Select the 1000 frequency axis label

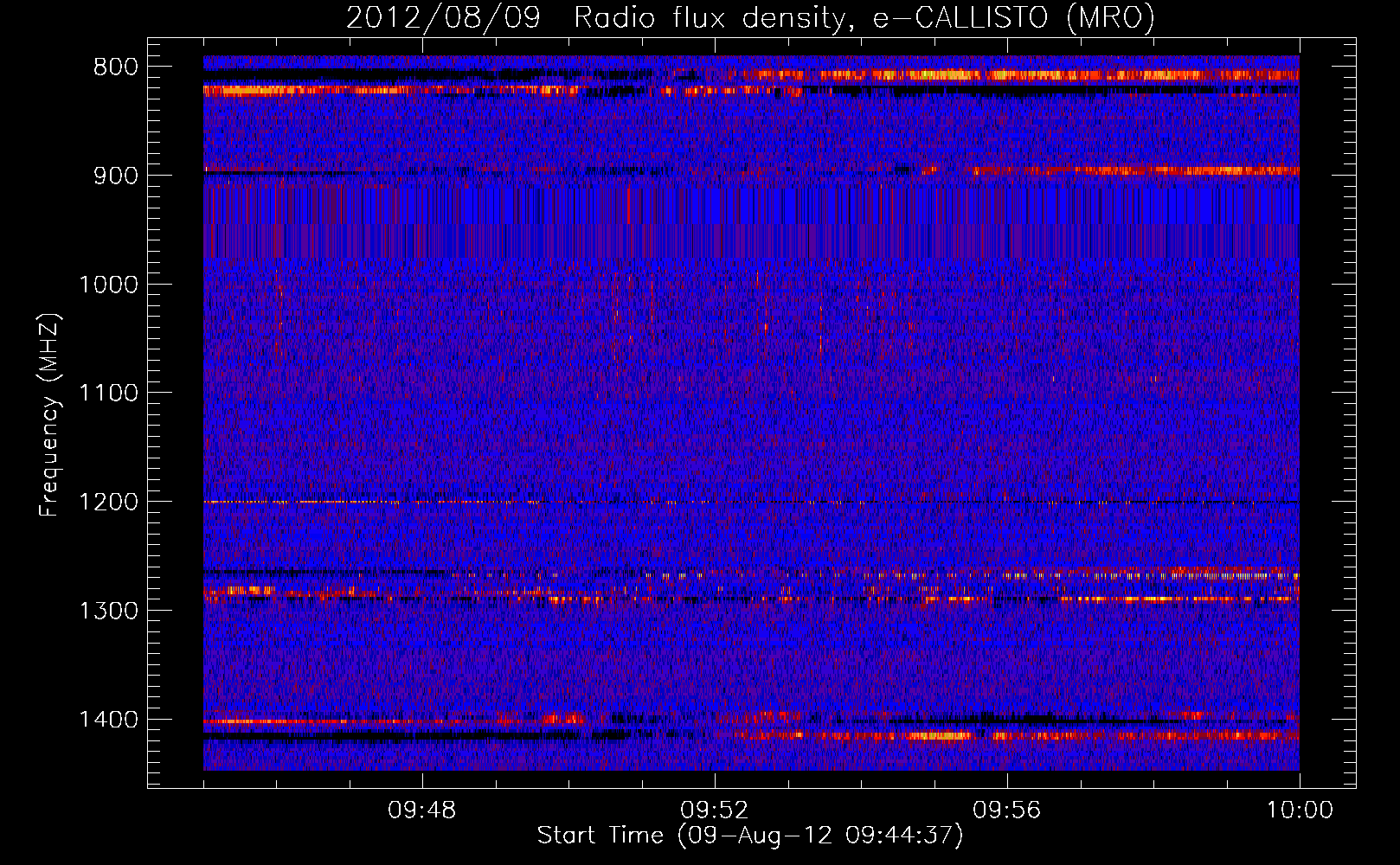109,285
